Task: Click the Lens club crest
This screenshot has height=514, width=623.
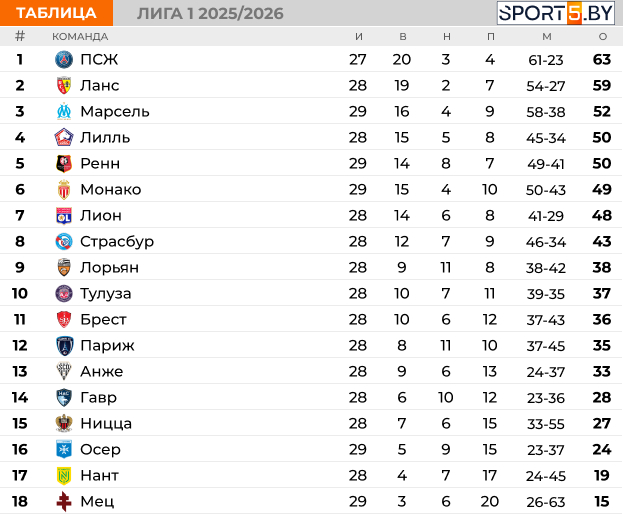Action: coord(64,86)
